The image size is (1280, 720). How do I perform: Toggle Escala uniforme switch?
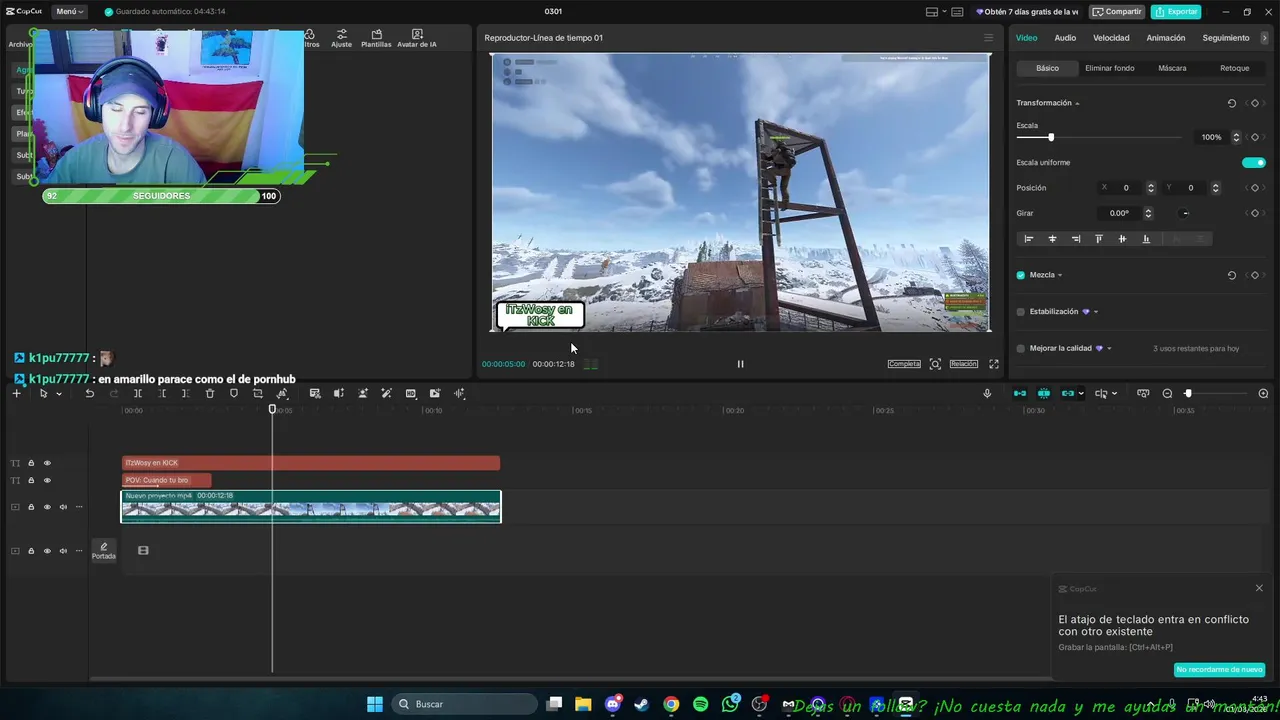1254,162
